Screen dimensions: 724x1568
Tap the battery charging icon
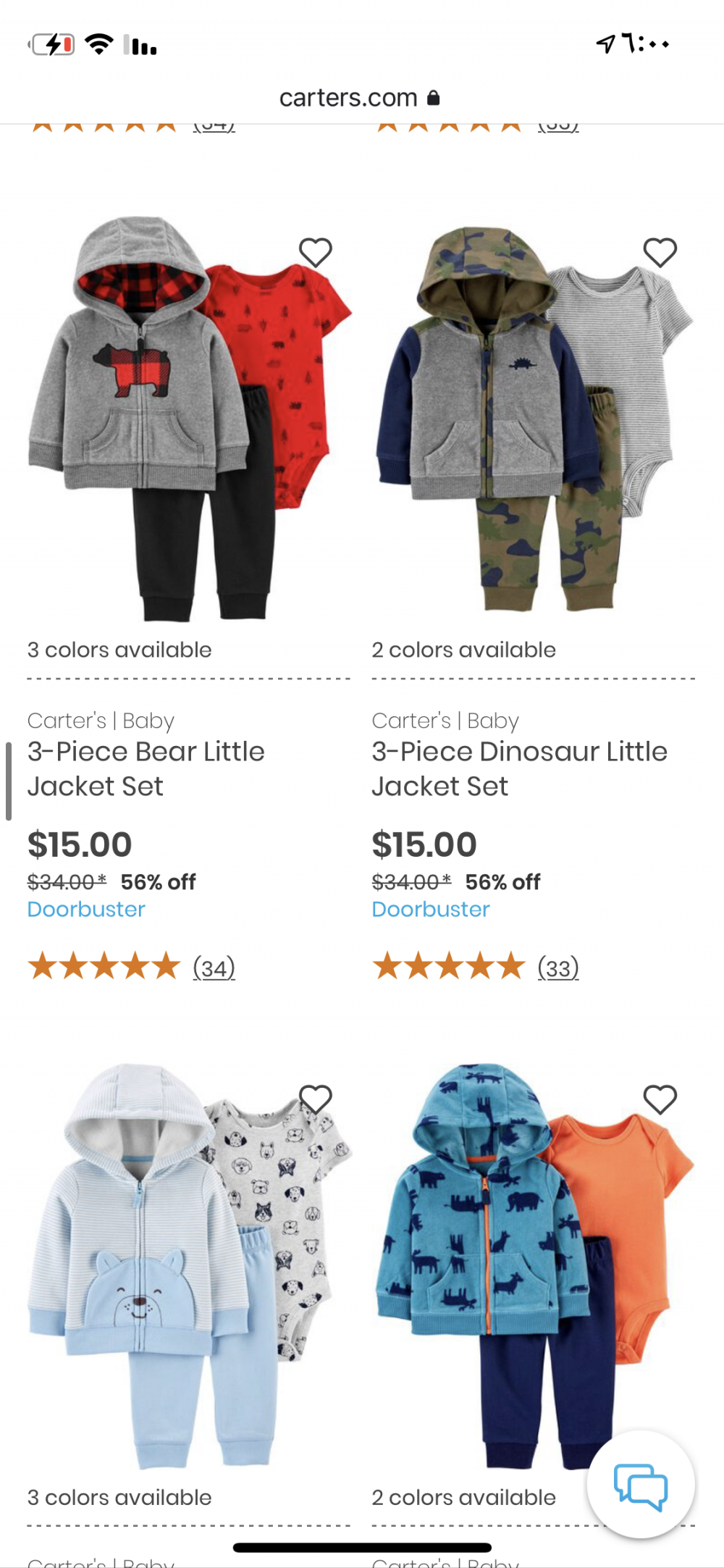(52, 45)
